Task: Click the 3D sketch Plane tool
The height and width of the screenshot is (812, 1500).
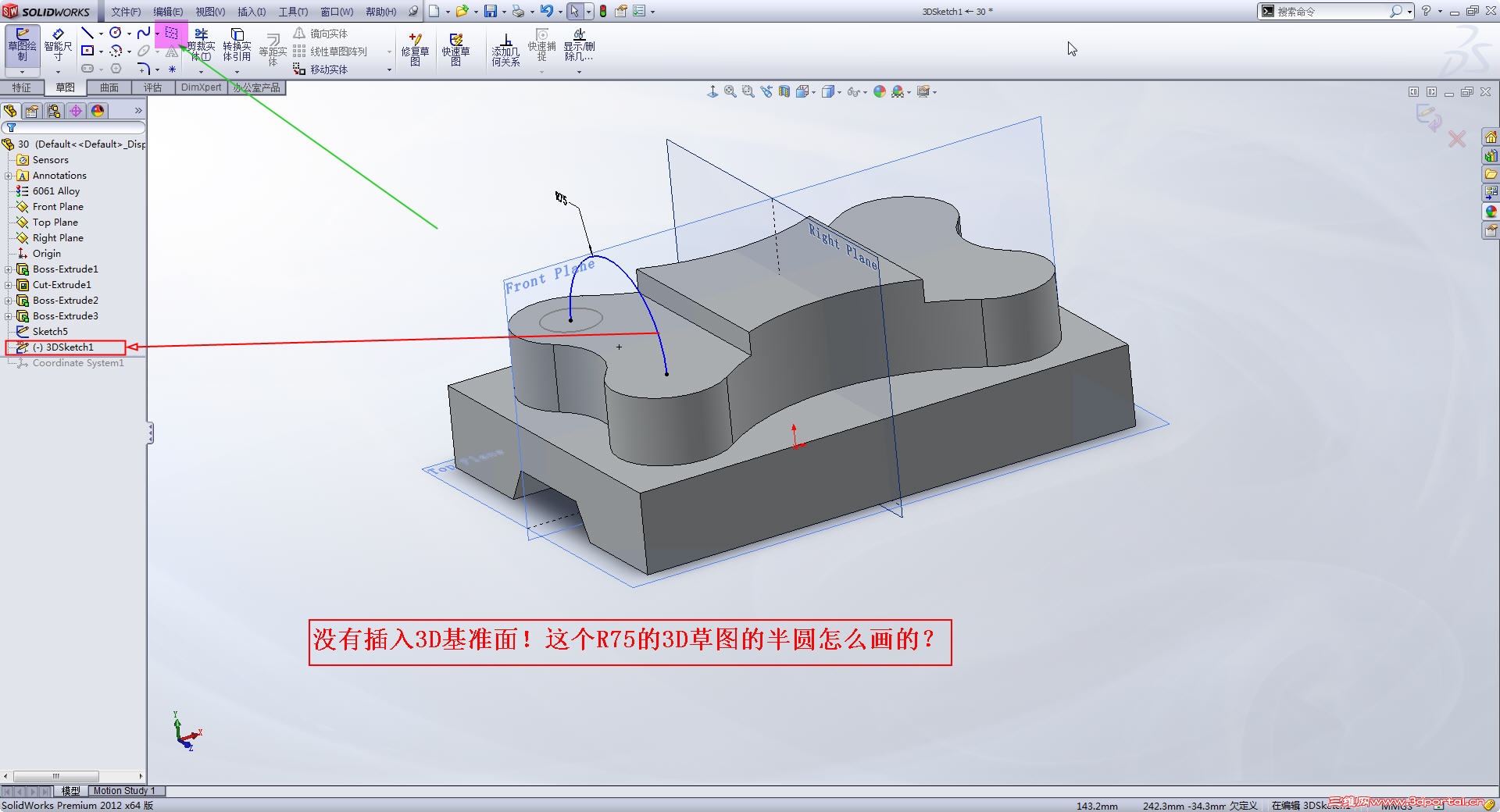Action: click(172, 33)
